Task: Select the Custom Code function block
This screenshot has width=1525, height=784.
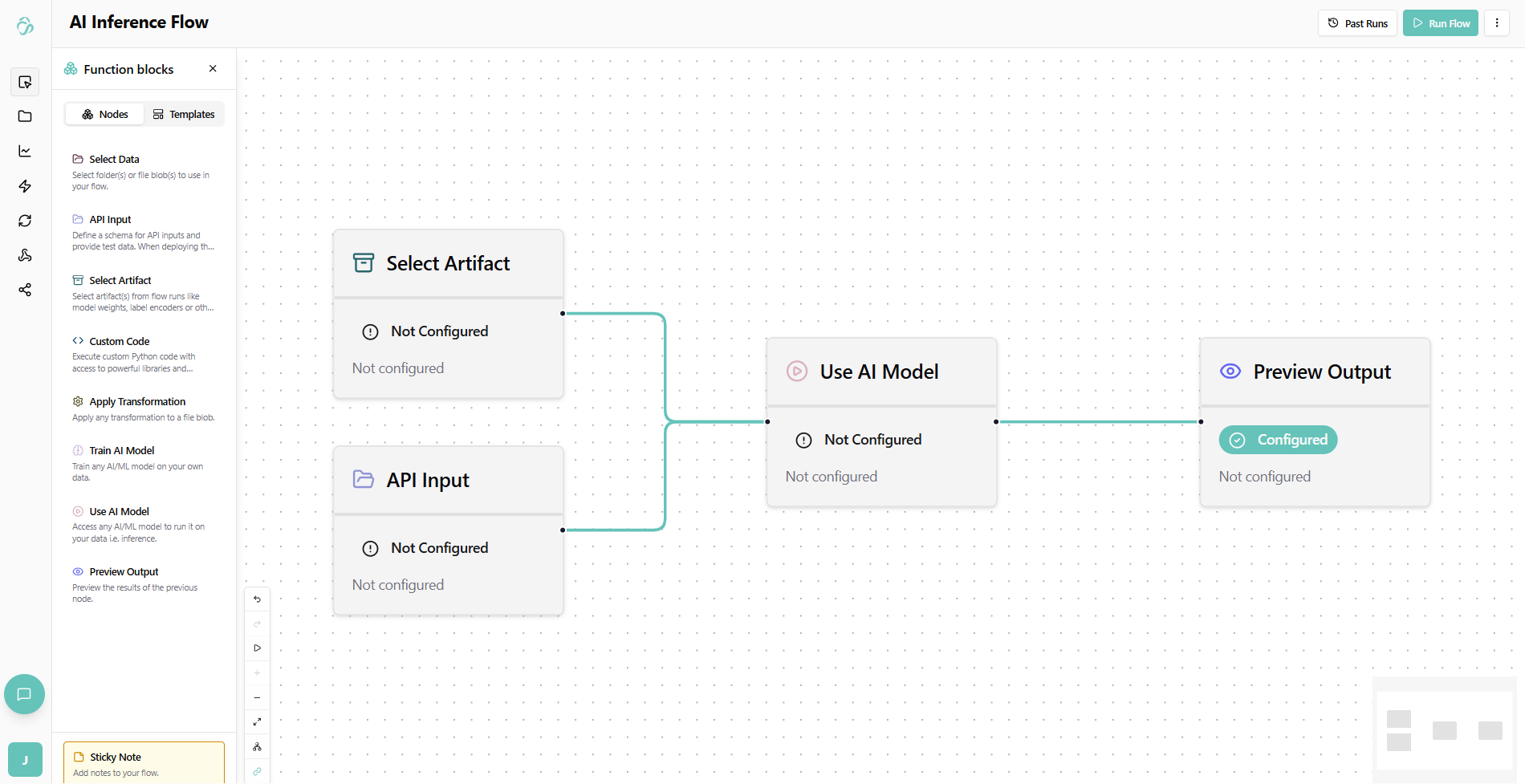Action: [119, 341]
